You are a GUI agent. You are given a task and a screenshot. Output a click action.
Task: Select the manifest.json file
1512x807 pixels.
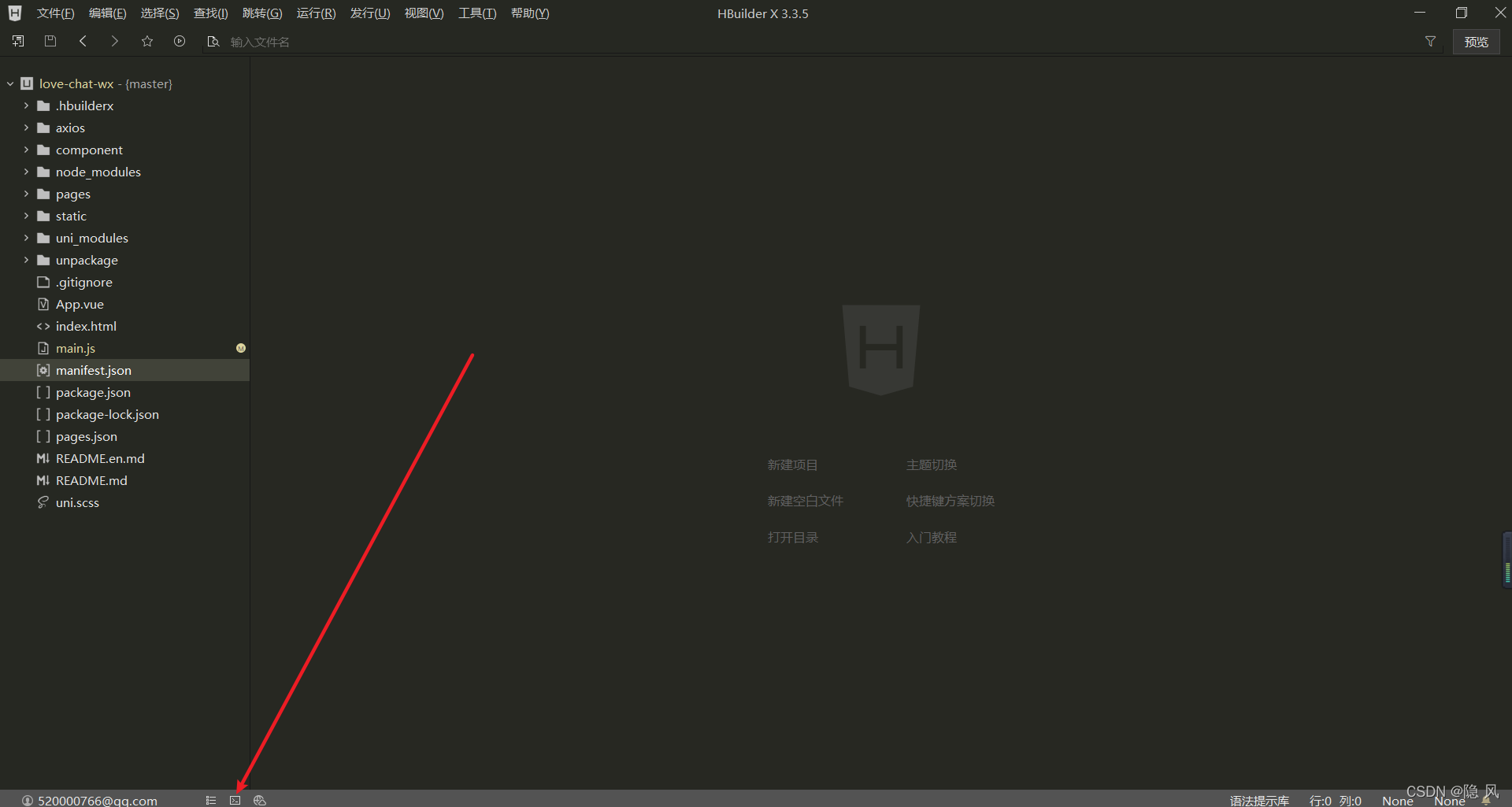coord(124,370)
